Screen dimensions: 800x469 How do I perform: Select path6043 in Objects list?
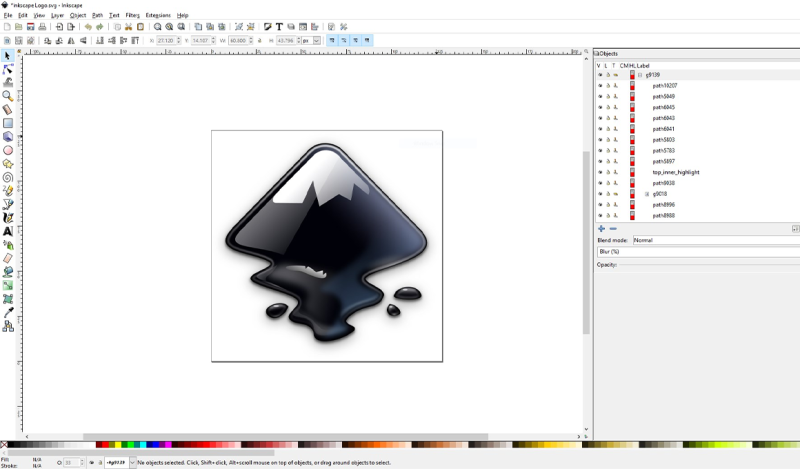pyautogui.click(x=663, y=118)
